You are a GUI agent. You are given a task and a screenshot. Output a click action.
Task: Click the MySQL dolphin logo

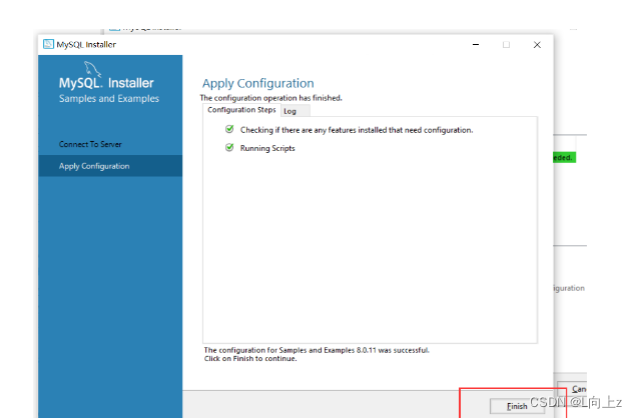92,69
